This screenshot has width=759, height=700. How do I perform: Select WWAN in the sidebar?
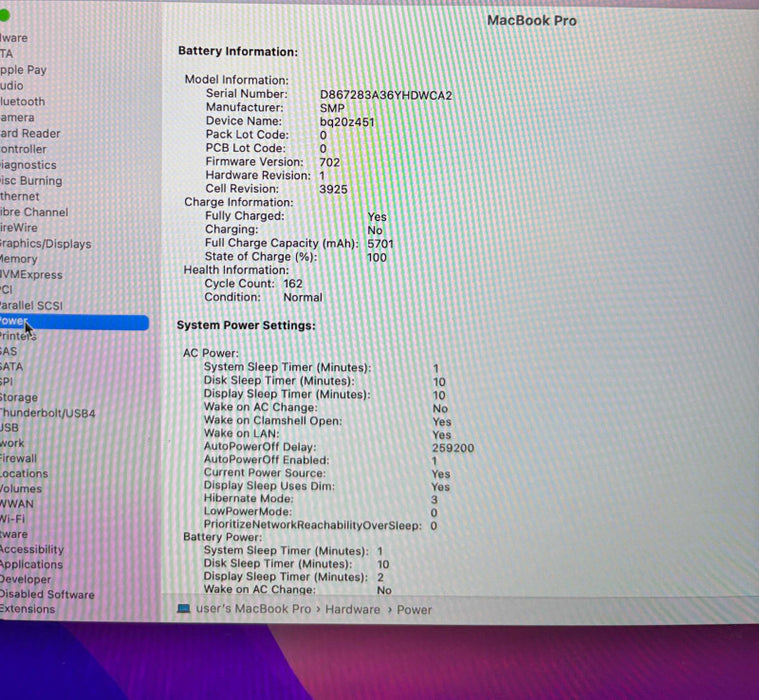pos(17,503)
